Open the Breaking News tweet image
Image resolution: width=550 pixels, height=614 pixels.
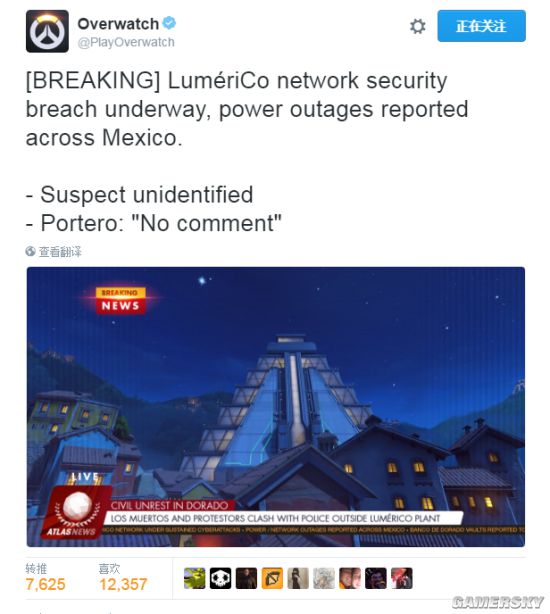click(276, 407)
